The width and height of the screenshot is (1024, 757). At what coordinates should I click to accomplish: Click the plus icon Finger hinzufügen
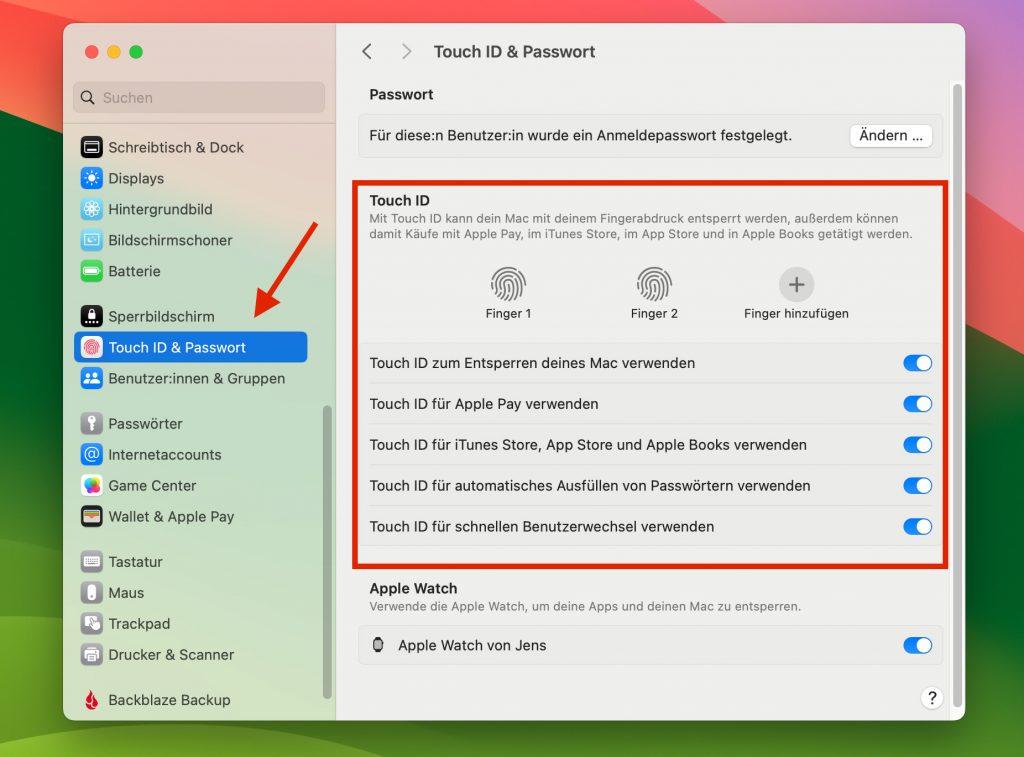pyautogui.click(x=796, y=284)
